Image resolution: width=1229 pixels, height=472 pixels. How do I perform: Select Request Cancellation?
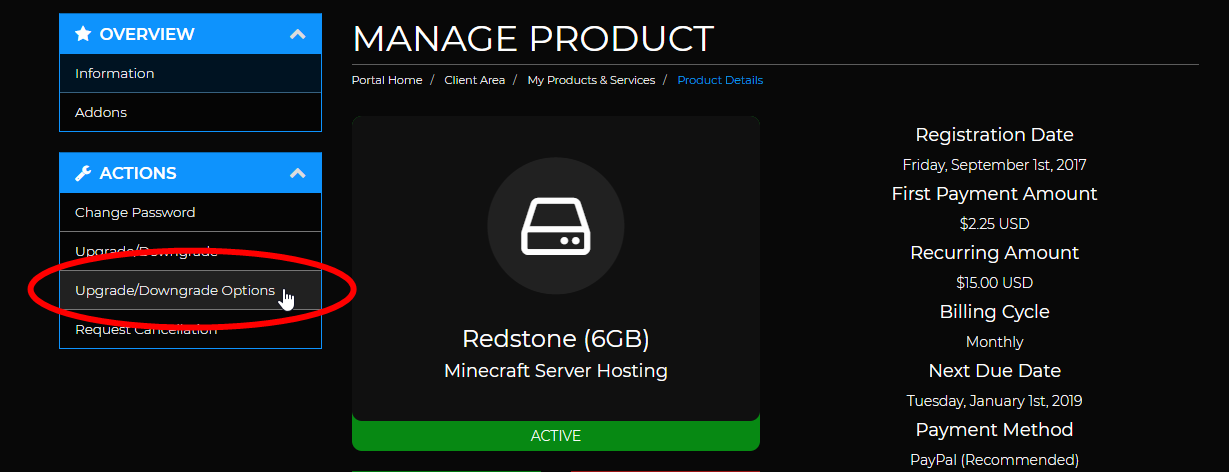(146, 330)
